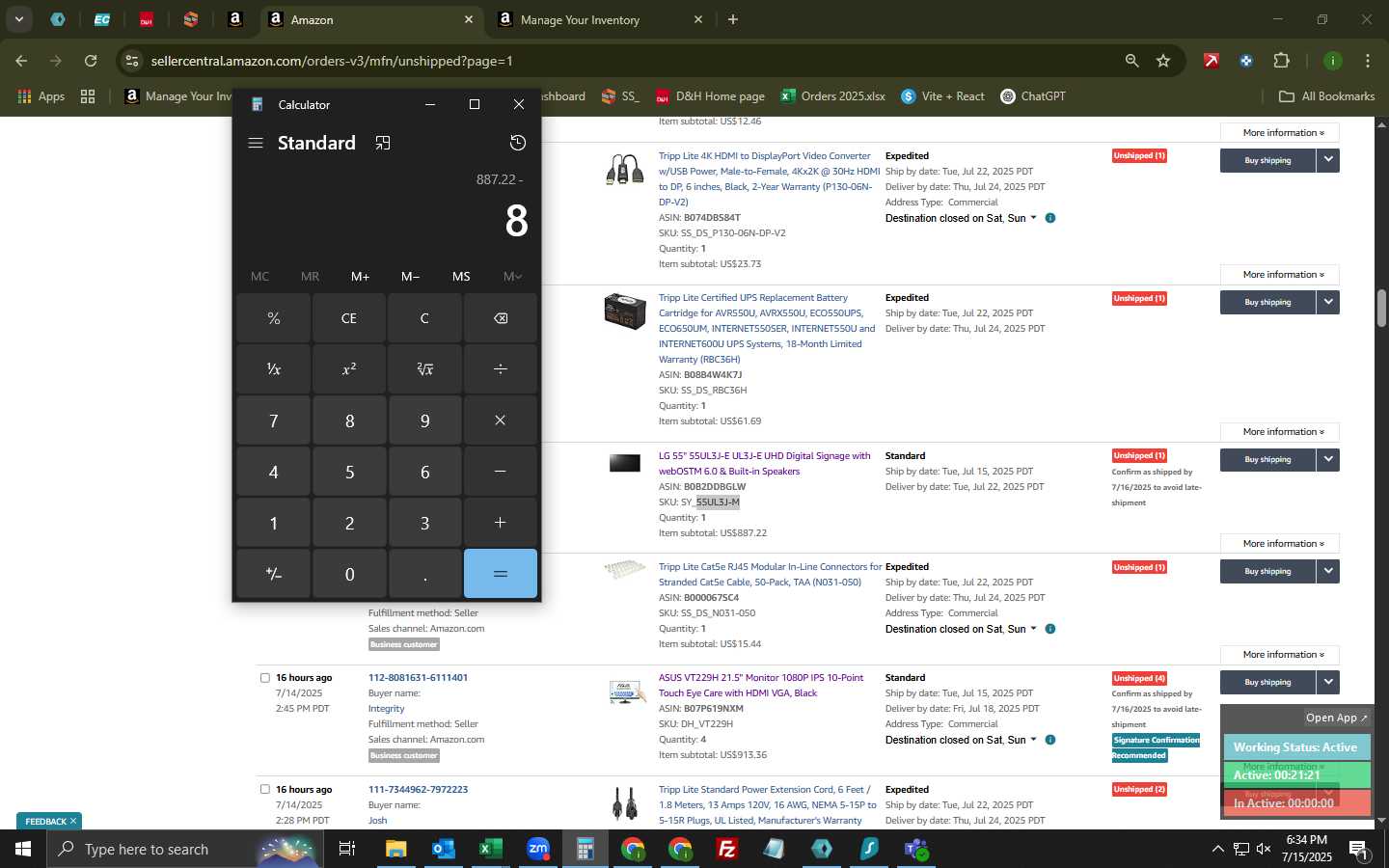1389x868 pixels.
Task: Expand Buy shipping dropdown for ASUS VT229H monitor
Action: pos(1328,682)
